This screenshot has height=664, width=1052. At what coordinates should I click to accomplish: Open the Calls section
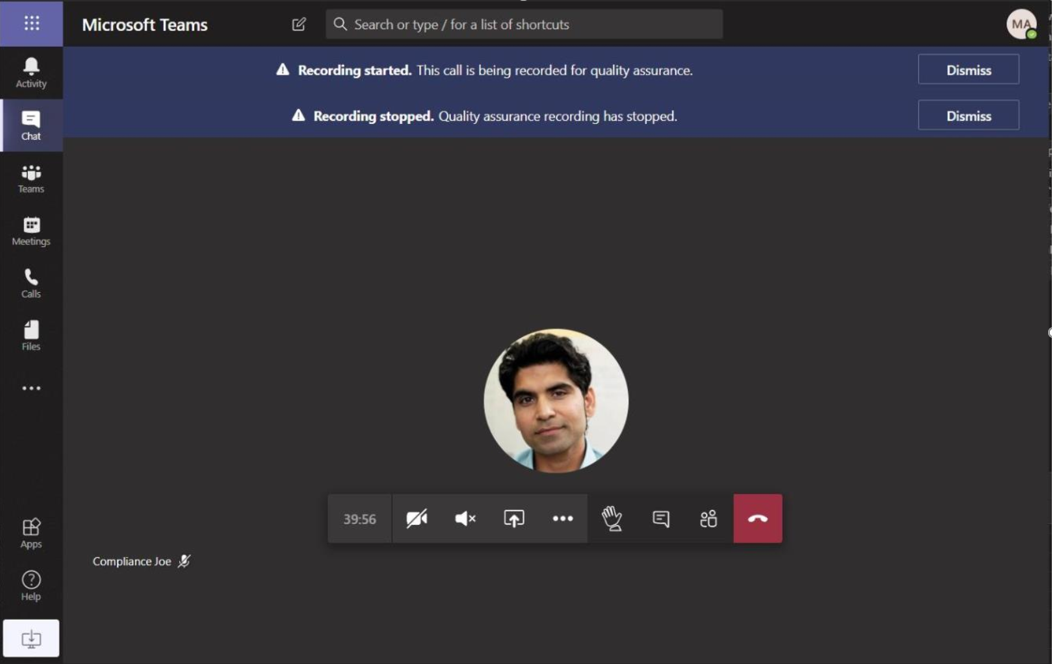(31, 283)
